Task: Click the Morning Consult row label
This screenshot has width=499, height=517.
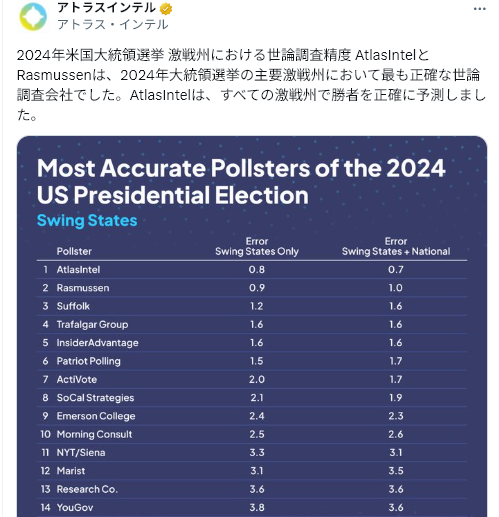Action: pyautogui.click(x=94, y=434)
